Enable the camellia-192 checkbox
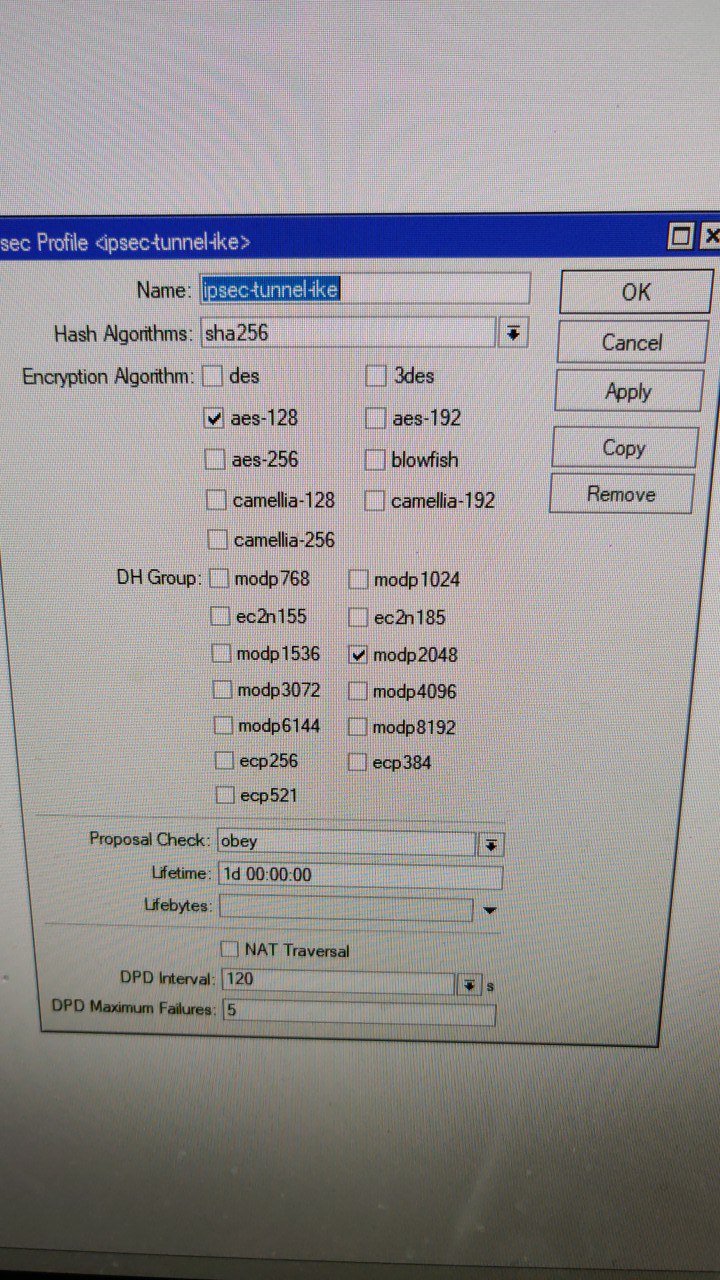Image resolution: width=720 pixels, height=1280 pixels. point(374,501)
